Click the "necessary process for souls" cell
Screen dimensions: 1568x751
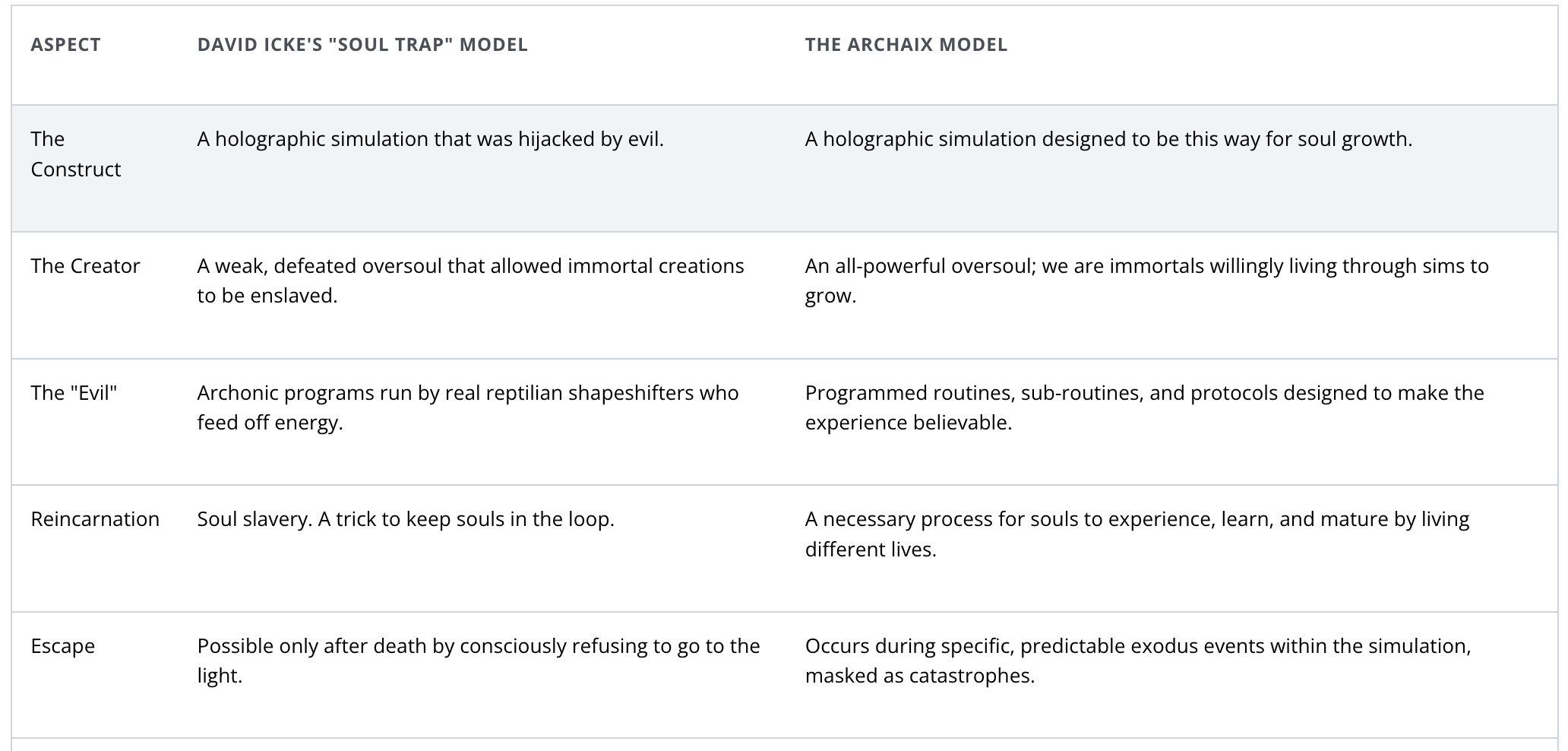(1136, 534)
